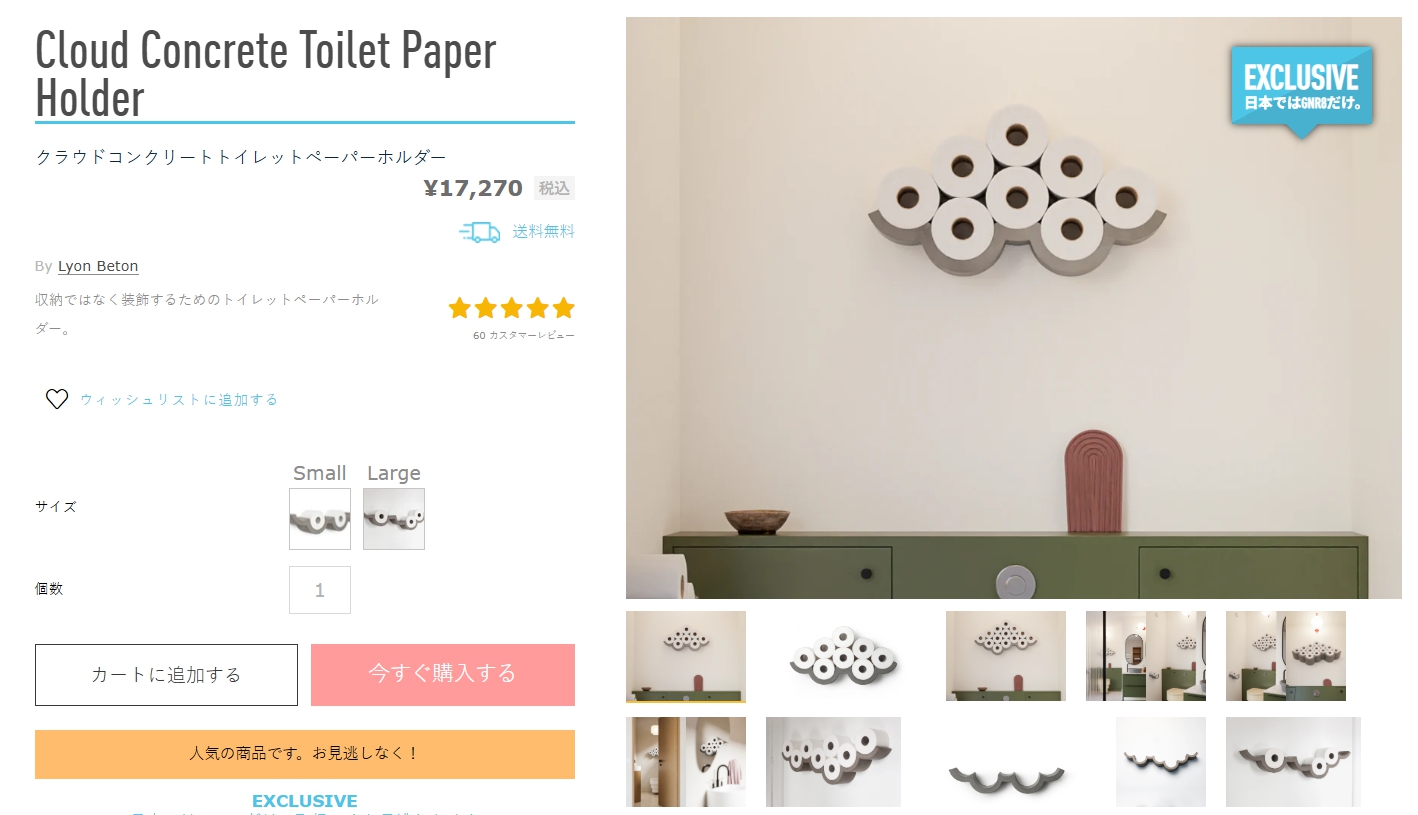Click the wishlist heart icon

pyautogui.click(x=57, y=399)
